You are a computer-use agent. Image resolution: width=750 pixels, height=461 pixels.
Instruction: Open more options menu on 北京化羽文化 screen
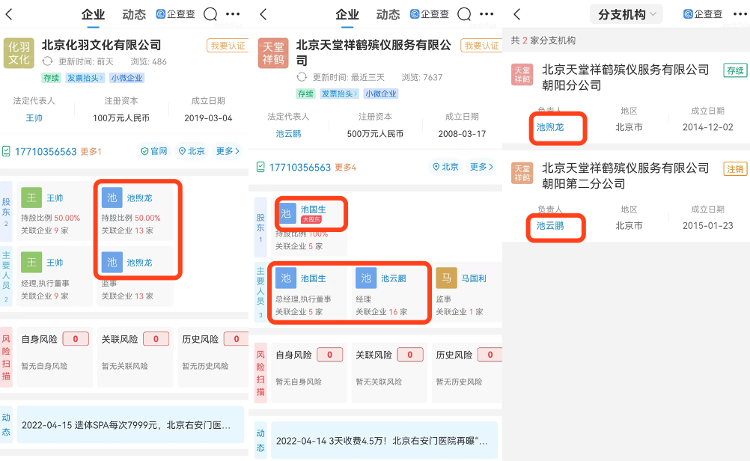click(233, 14)
